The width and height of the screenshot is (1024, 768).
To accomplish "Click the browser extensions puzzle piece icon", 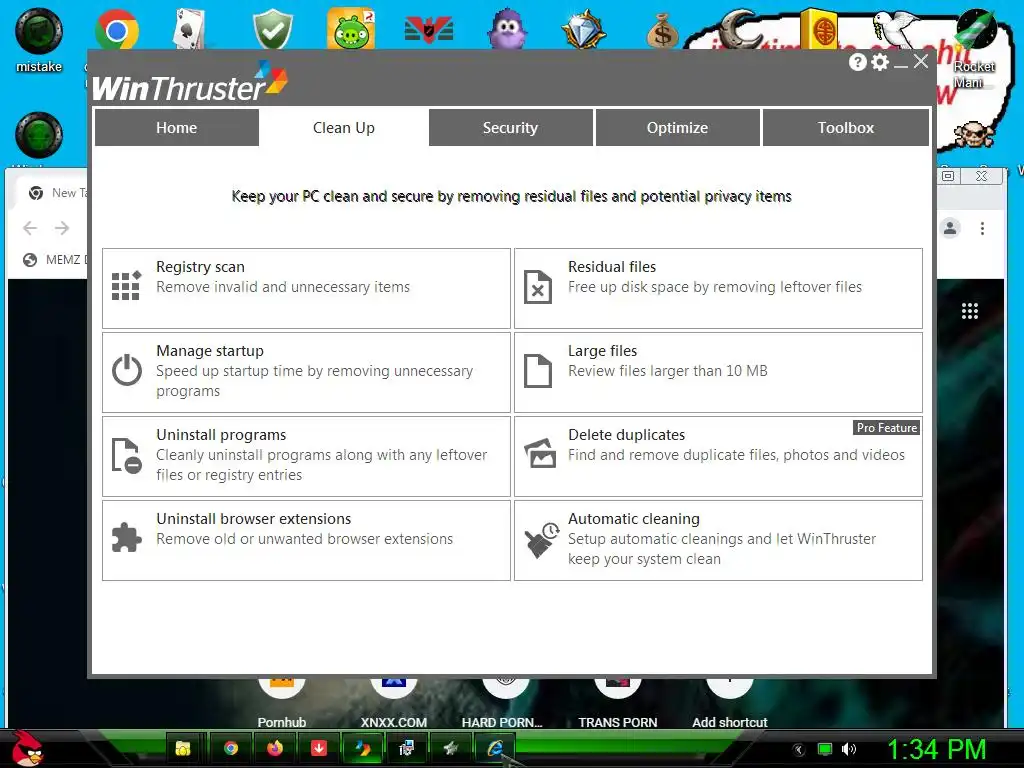I will pos(127,538).
